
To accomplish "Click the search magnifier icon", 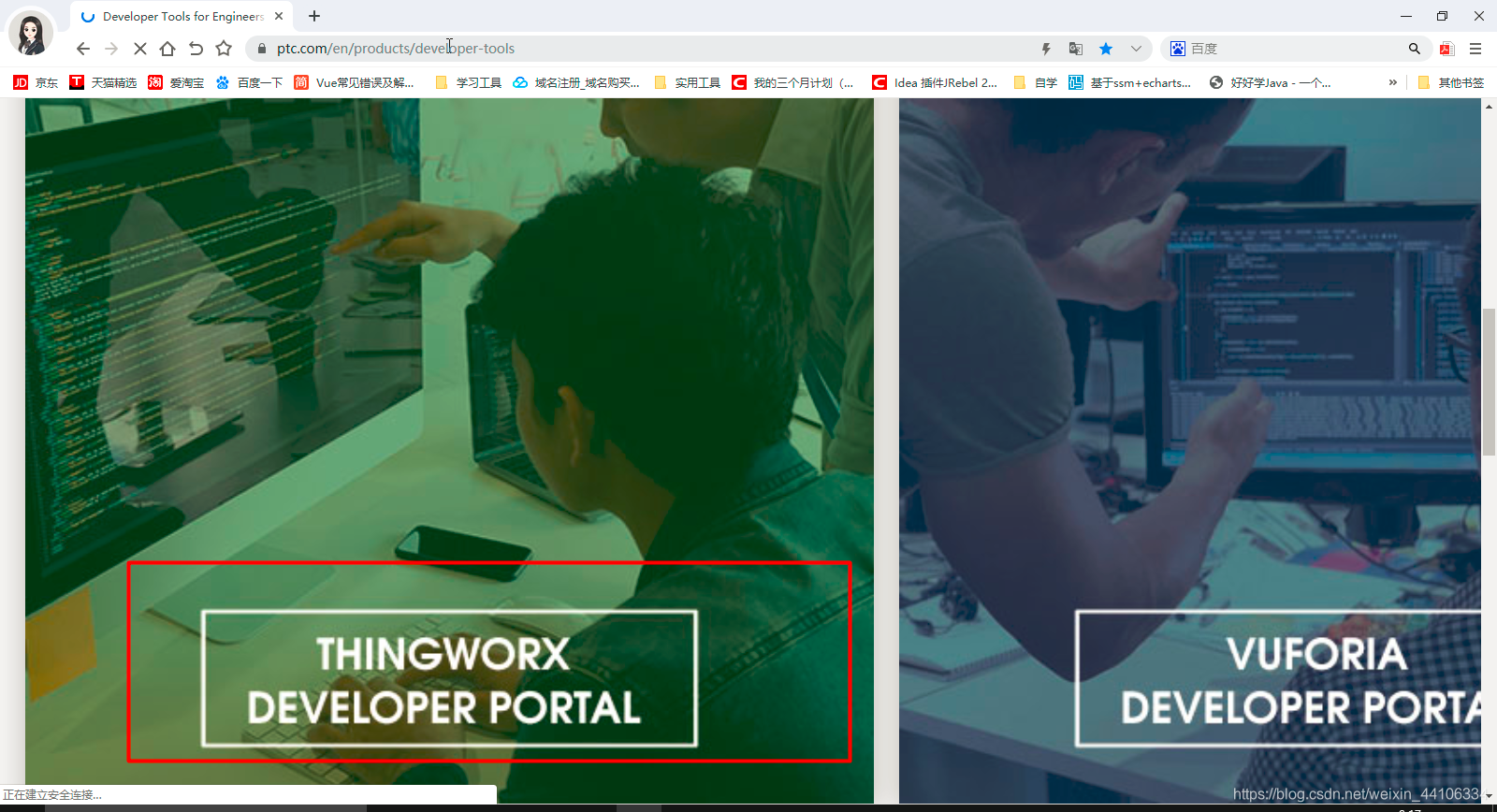I will click(1415, 49).
